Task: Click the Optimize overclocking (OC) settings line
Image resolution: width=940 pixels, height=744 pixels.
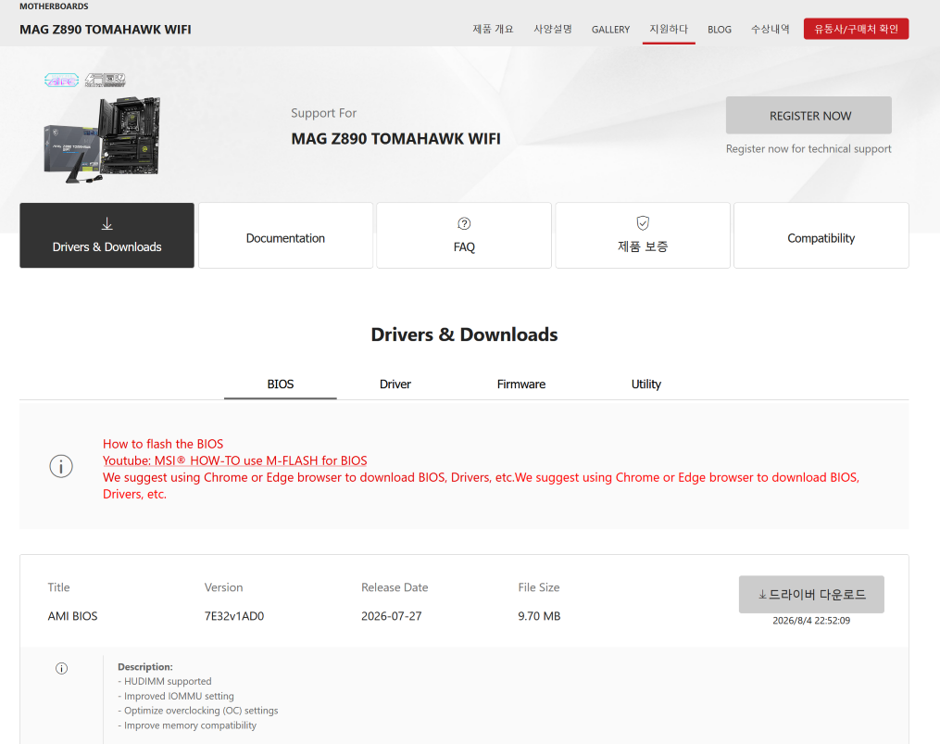Action: (198, 711)
